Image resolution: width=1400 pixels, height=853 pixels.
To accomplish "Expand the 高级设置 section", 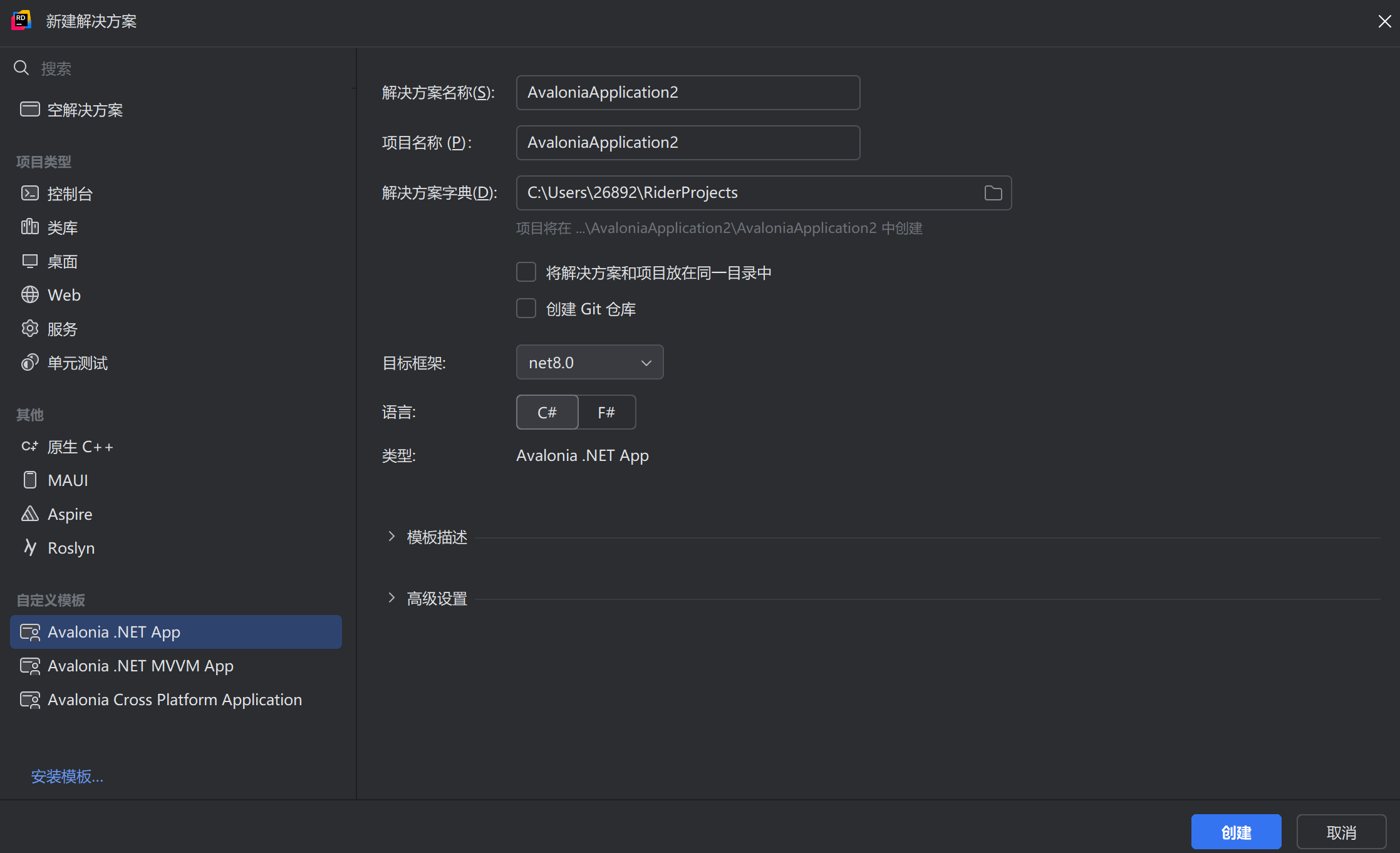I will click(x=391, y=598).
